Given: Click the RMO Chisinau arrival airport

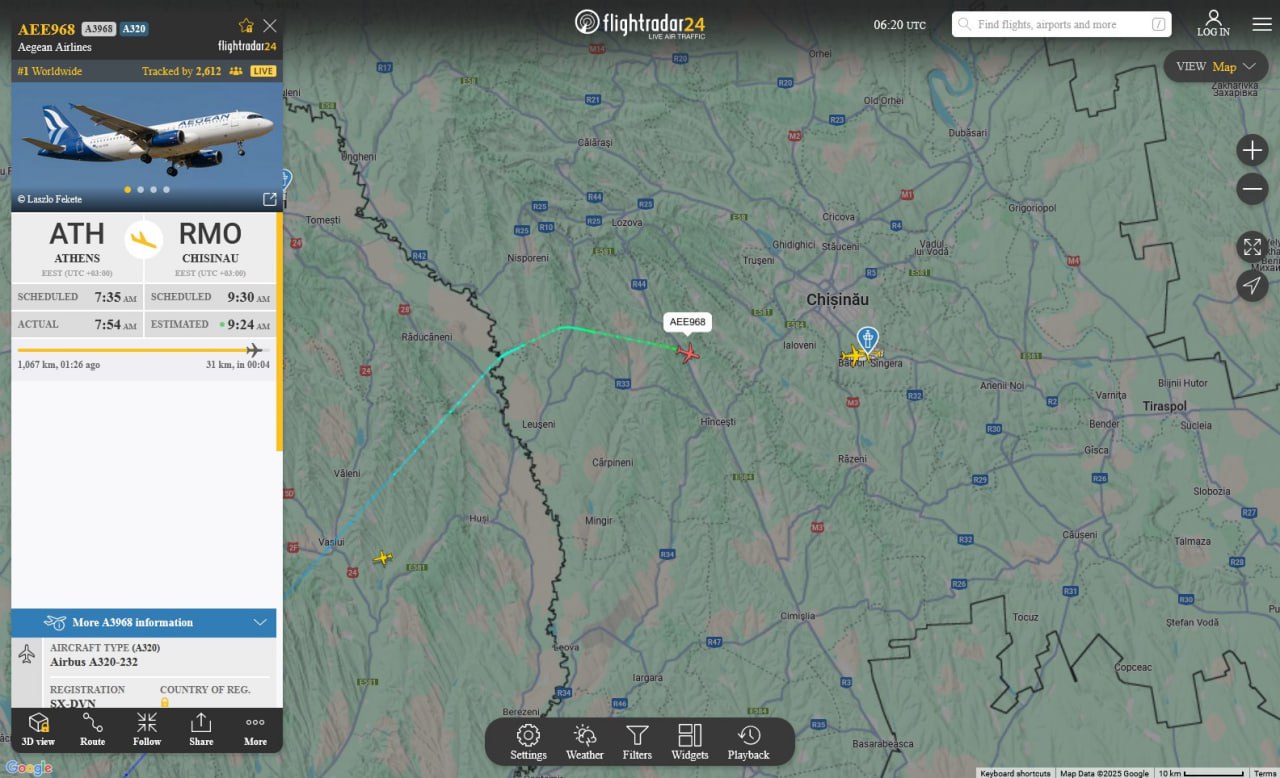Looking at the screenshot, I should click(x=210, y=247).
